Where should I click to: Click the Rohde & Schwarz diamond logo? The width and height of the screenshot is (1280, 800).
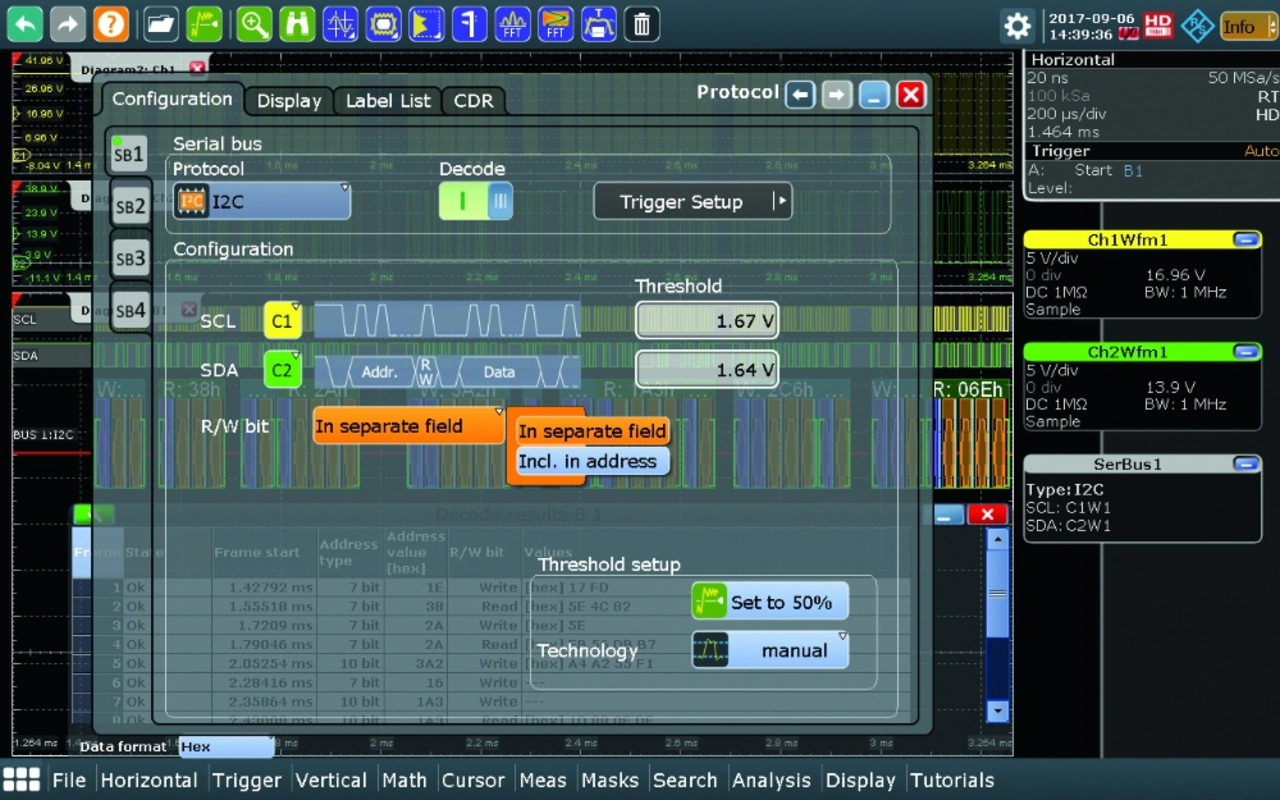(1197, 26)
